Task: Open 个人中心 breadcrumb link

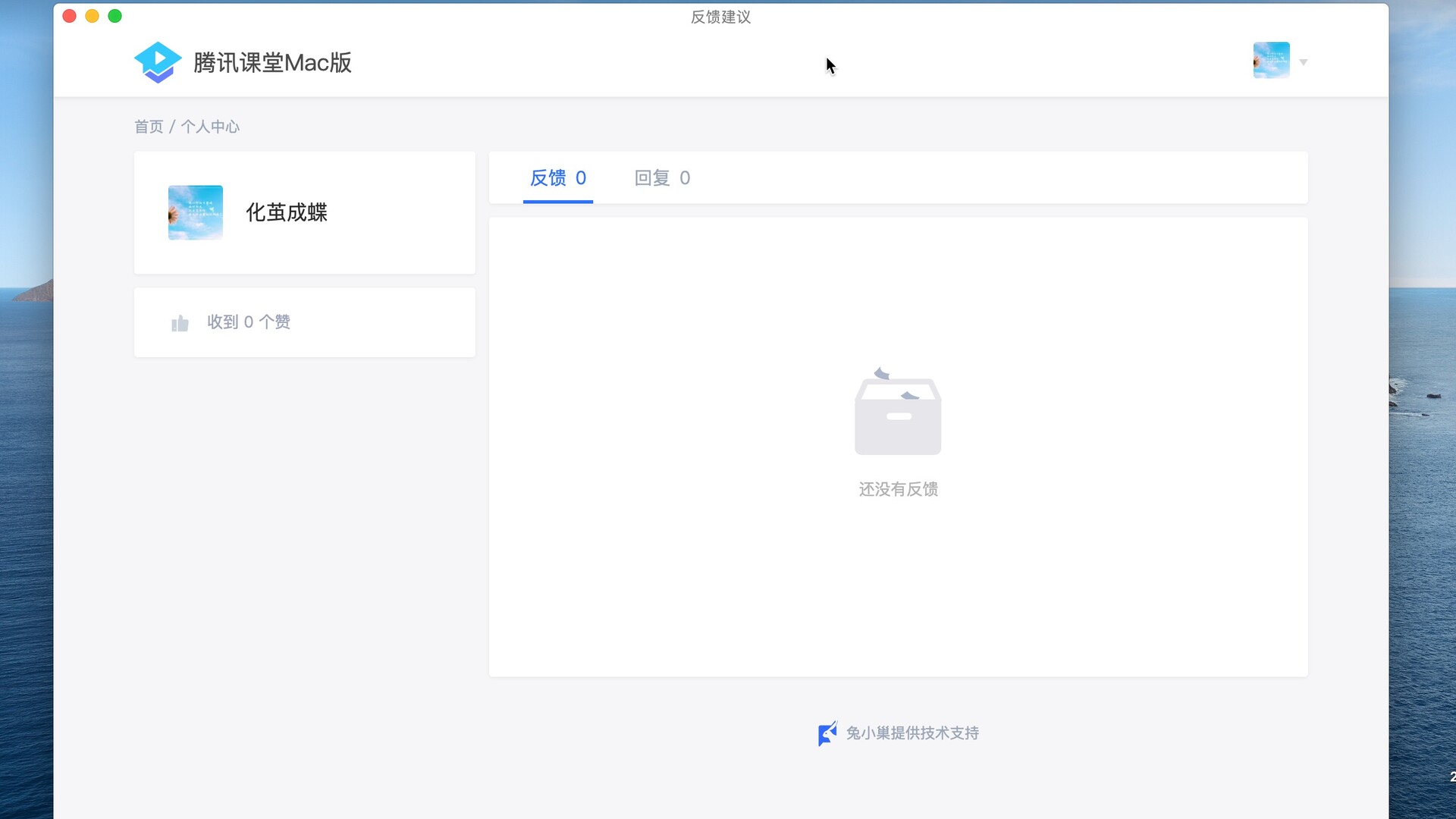Action: pyautogui.click(x=210, y=127)
